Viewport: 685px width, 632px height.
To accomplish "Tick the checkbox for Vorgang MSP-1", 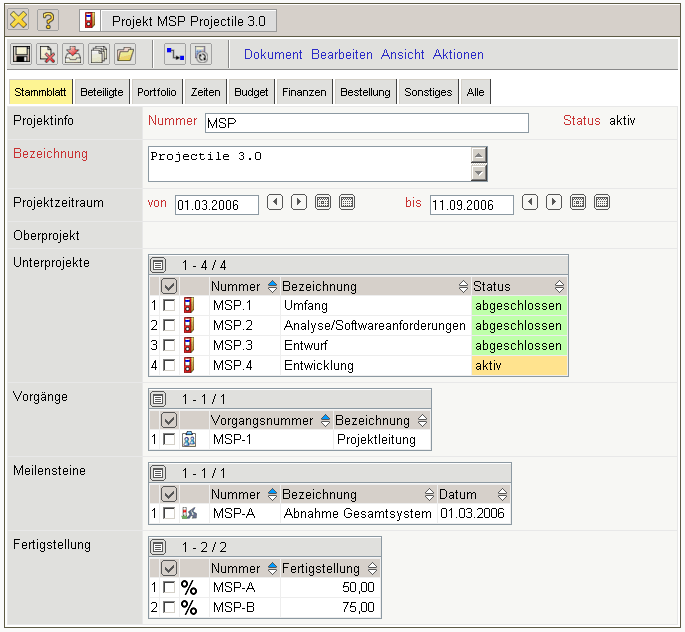I will tap(169, 439).
